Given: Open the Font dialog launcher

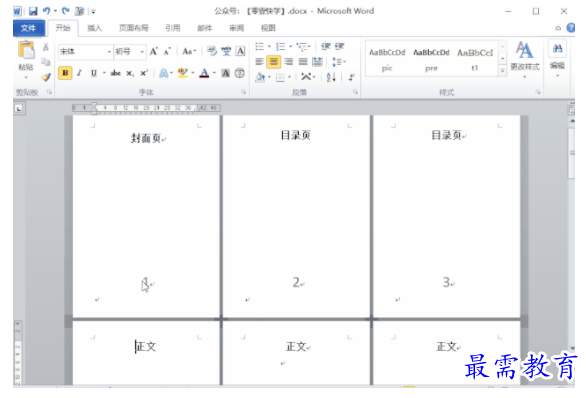Looking at the screenshot, I should coord(243,92).
